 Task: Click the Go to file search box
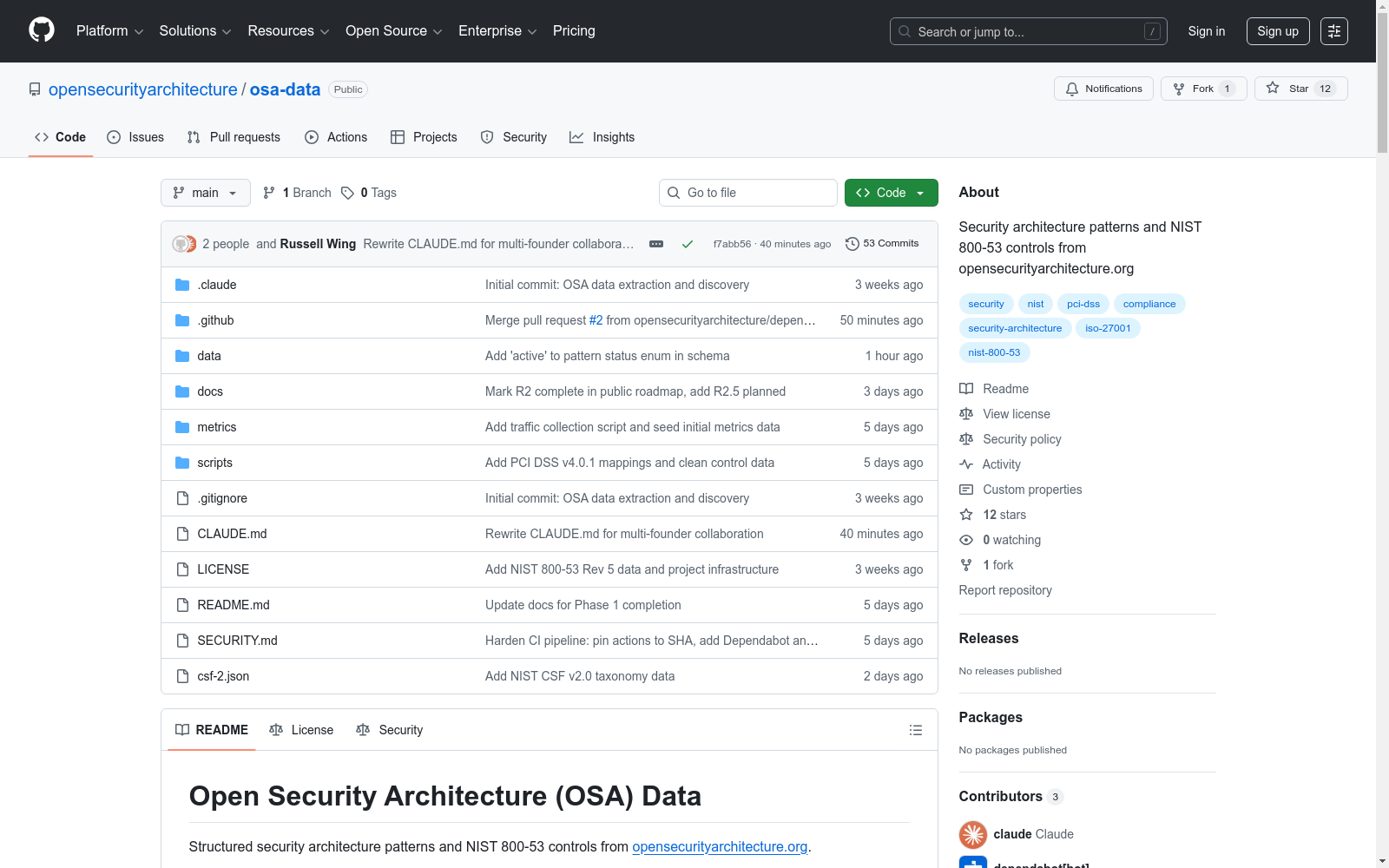[748, 193]
